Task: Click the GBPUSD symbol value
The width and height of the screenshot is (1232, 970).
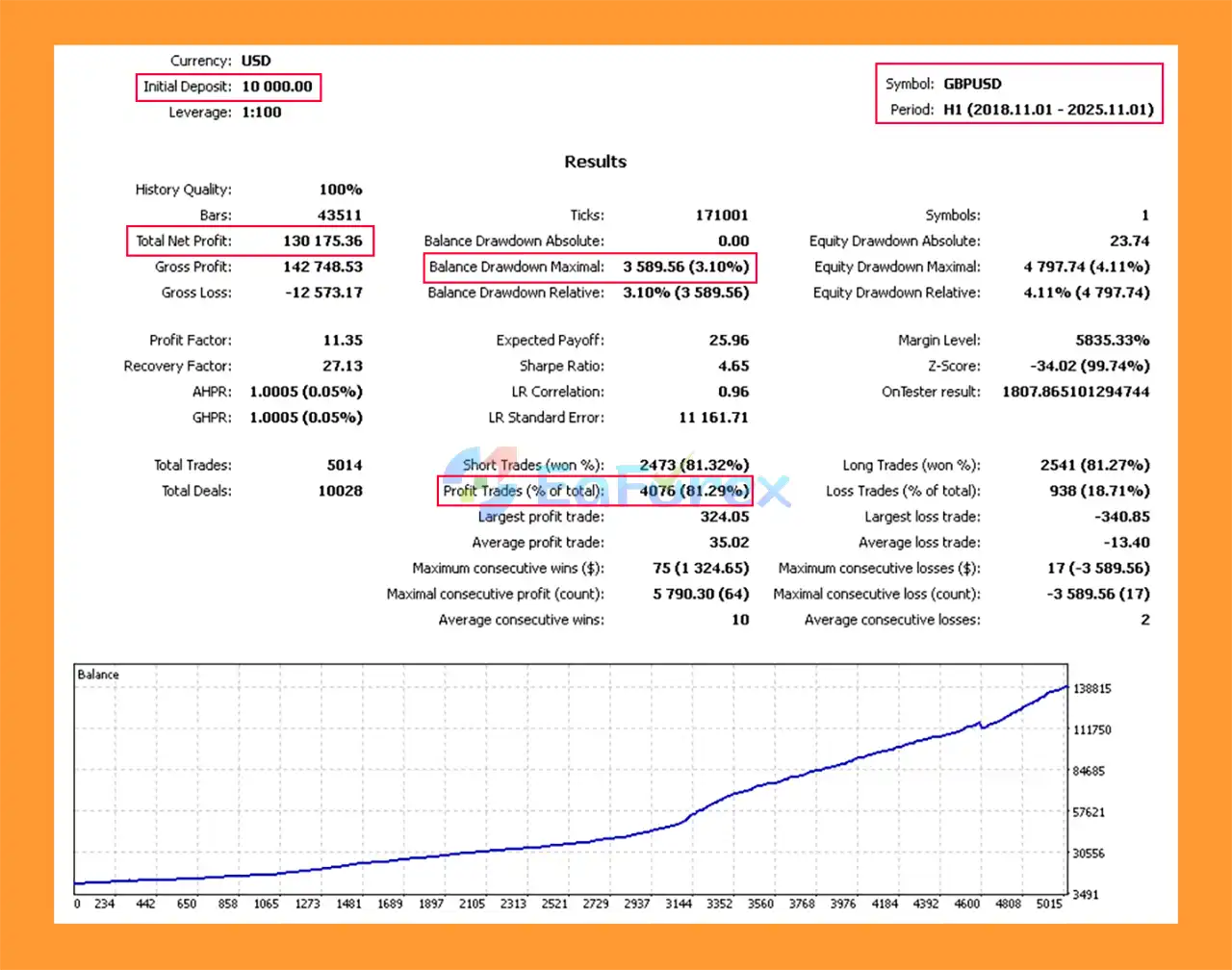Action: click(x=972, y=84)
